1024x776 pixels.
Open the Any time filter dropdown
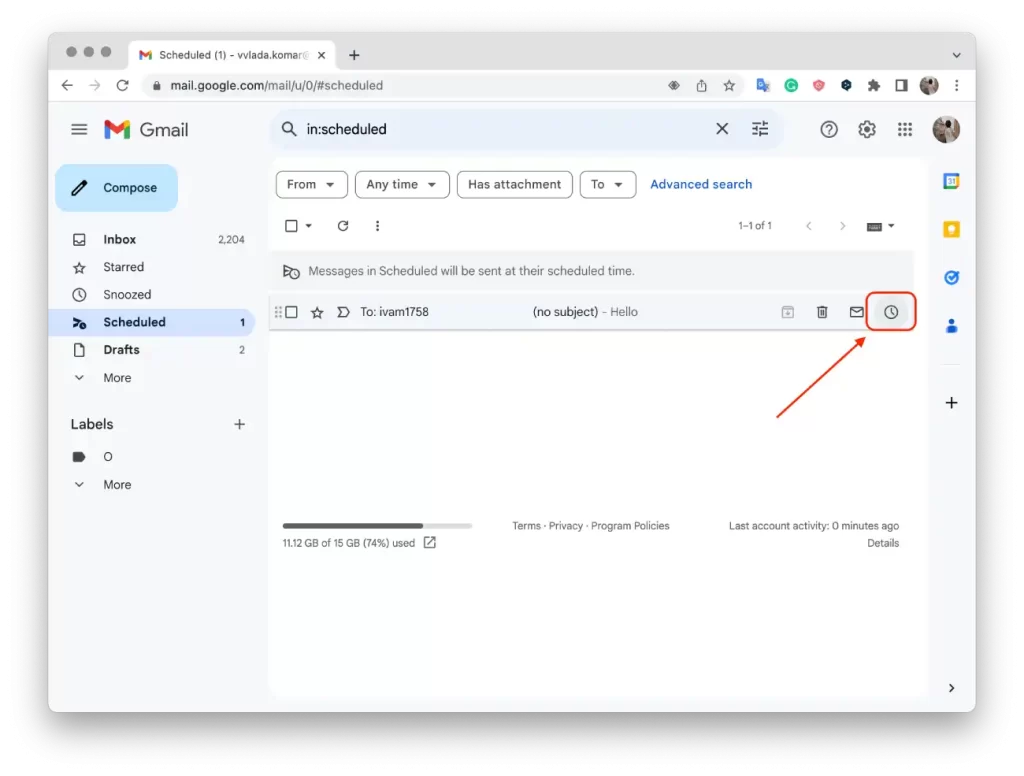[x=402, y=185]
